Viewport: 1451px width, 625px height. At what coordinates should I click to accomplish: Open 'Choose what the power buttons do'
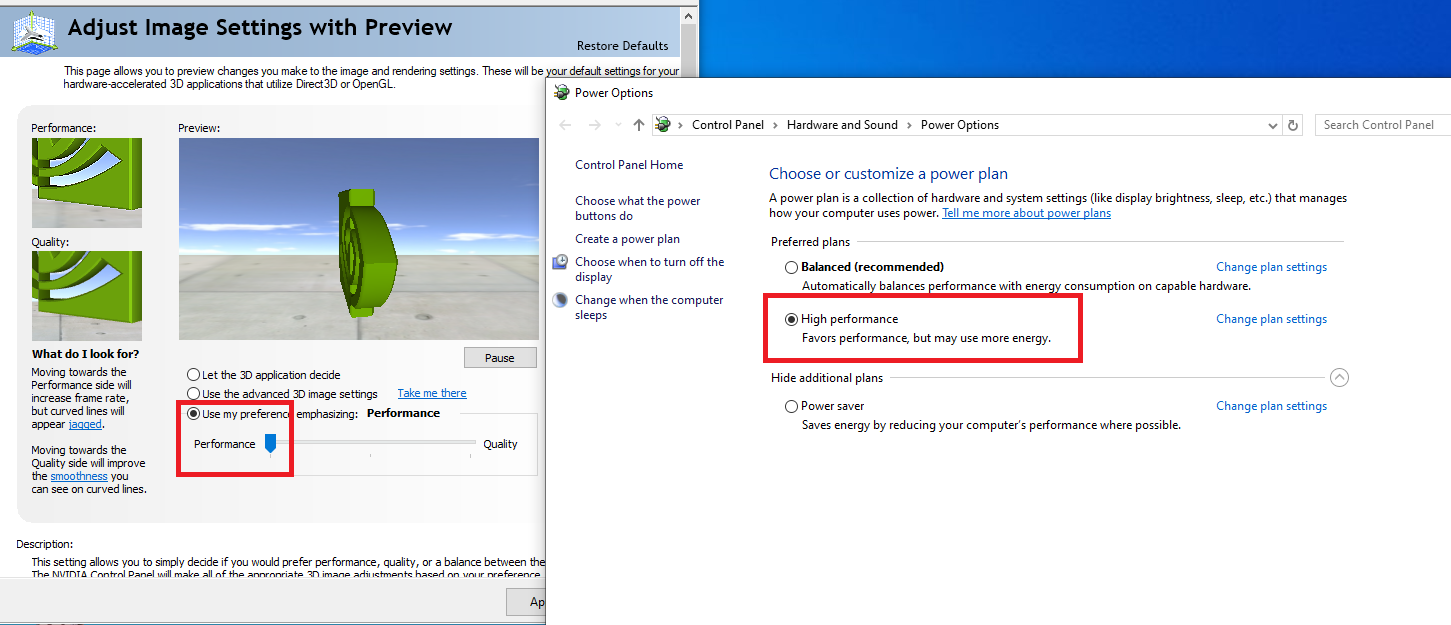click(638, 208)
